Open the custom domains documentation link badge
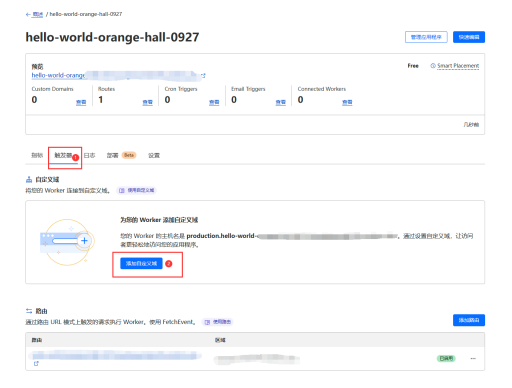The width and height of the screenshot is (512, 388). click(x=137, y=190)
